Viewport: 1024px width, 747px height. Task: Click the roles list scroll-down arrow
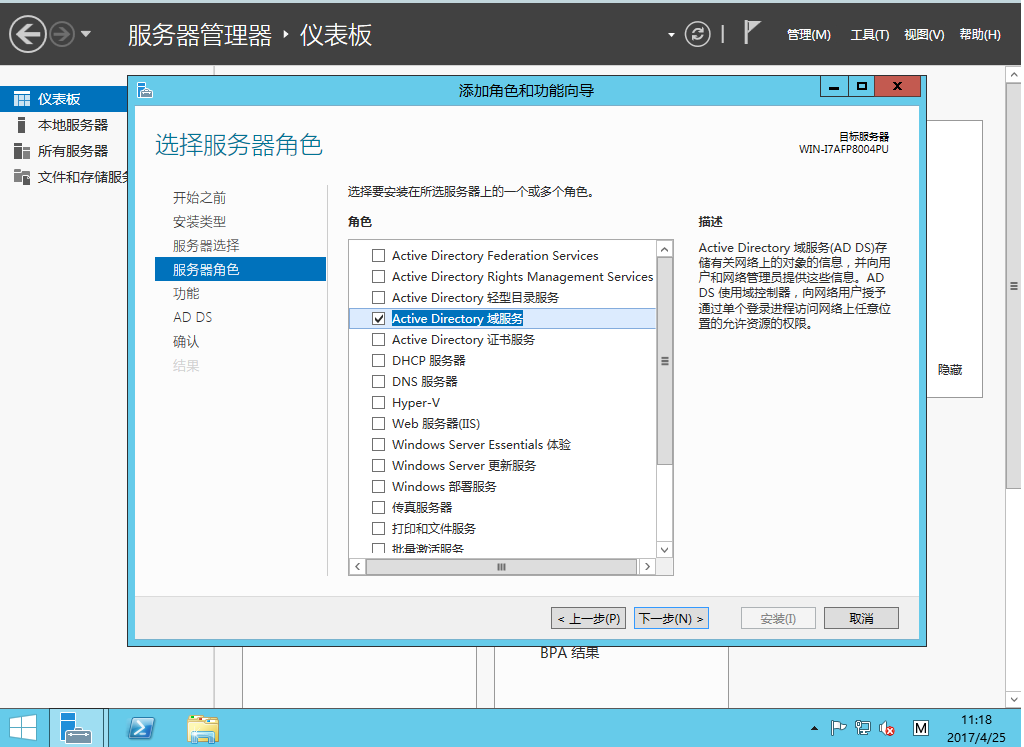click(664, 550)
